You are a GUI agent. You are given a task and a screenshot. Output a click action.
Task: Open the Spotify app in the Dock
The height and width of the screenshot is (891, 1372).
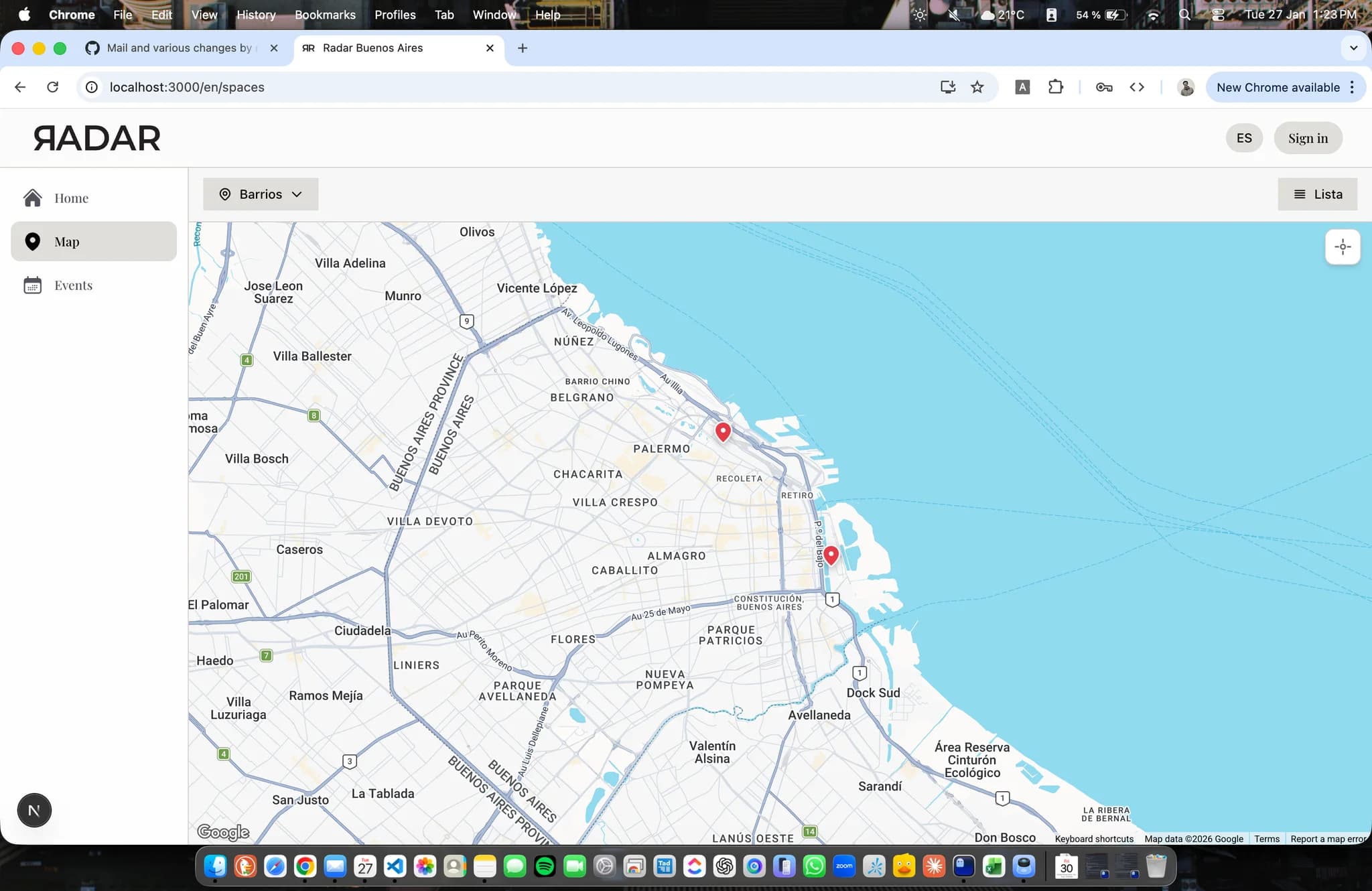[545, 866]
